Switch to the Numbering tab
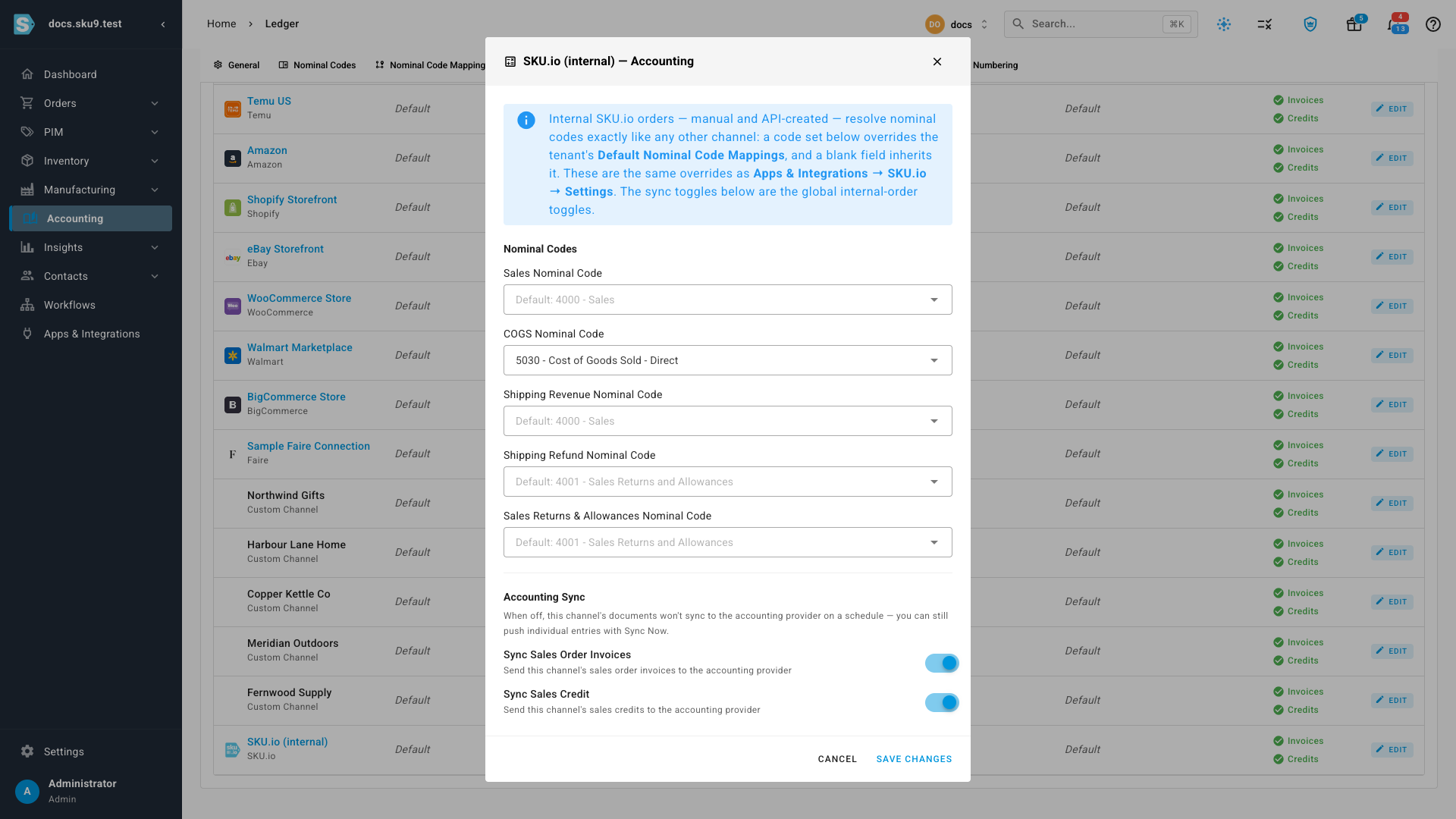 point(995,65)
